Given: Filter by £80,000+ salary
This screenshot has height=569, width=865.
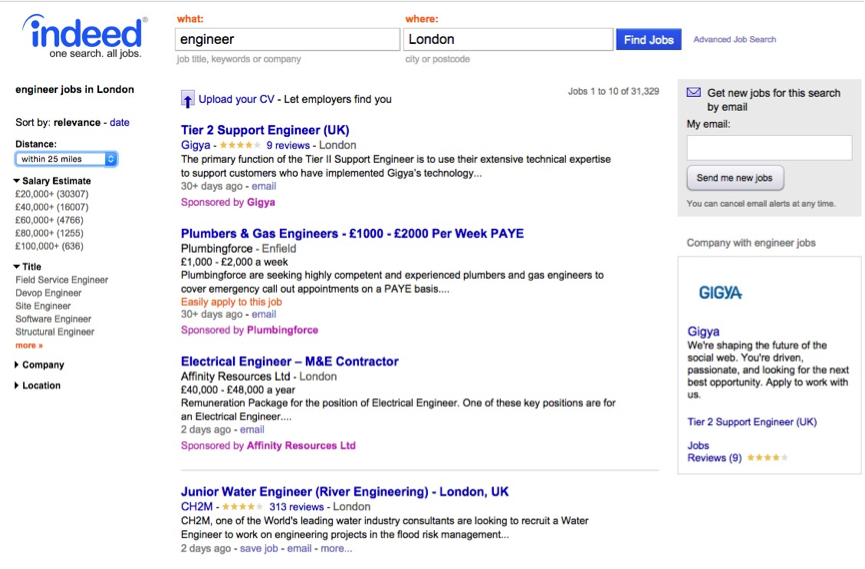Looking at the screenshot, I should 49,233.
